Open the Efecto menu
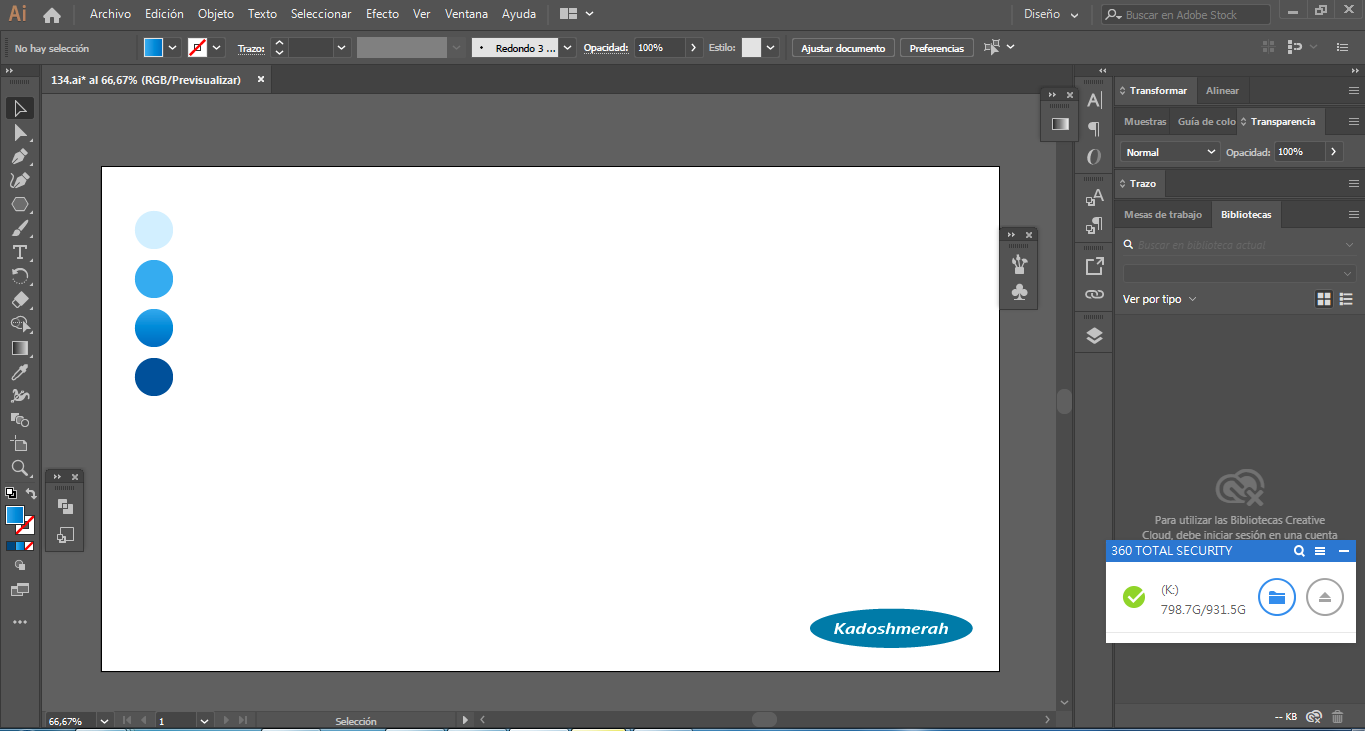Screen dimensions: 1365x731 click(x=382, y=14)
